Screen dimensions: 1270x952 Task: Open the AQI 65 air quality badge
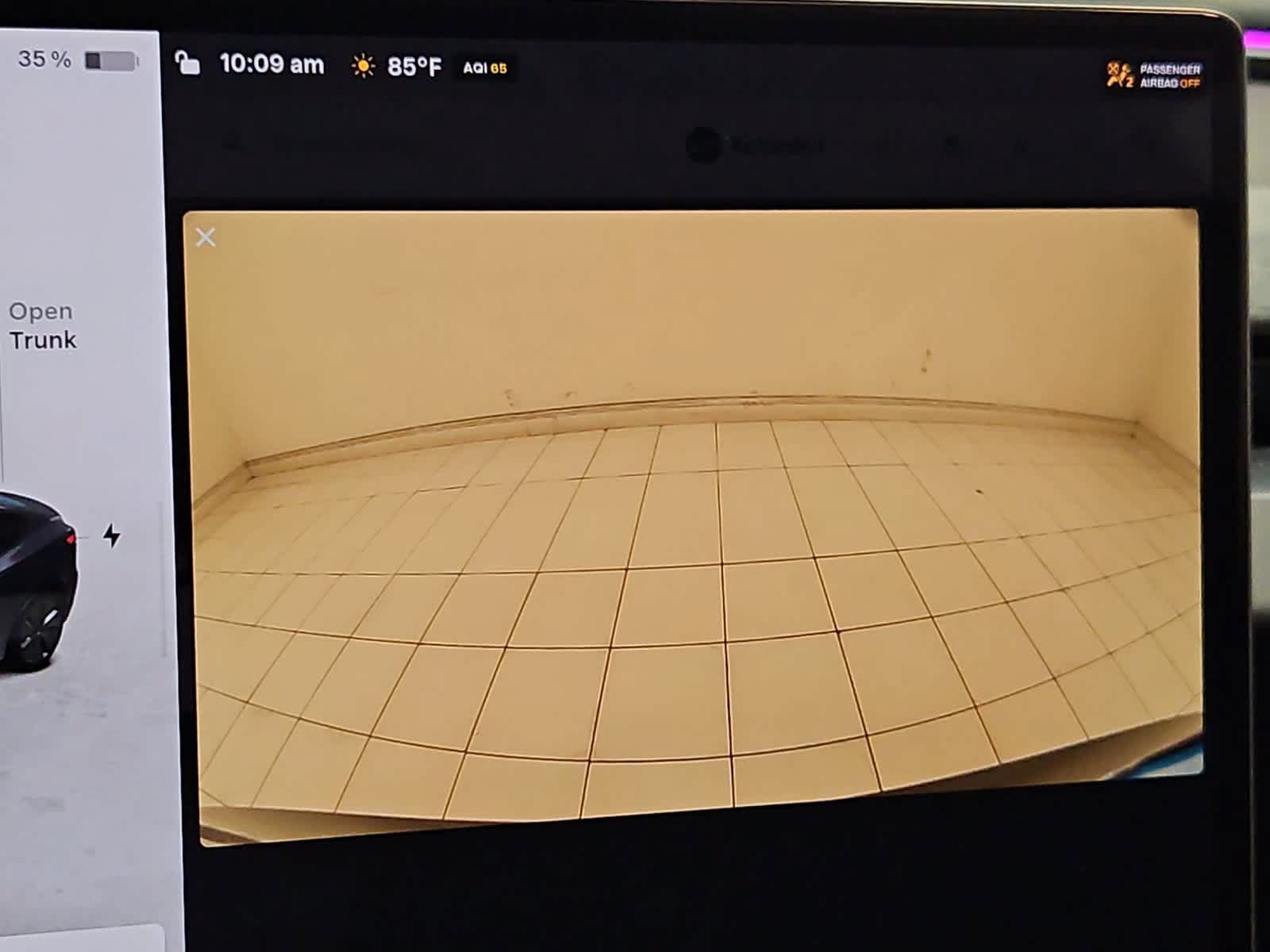pos(485,68)
